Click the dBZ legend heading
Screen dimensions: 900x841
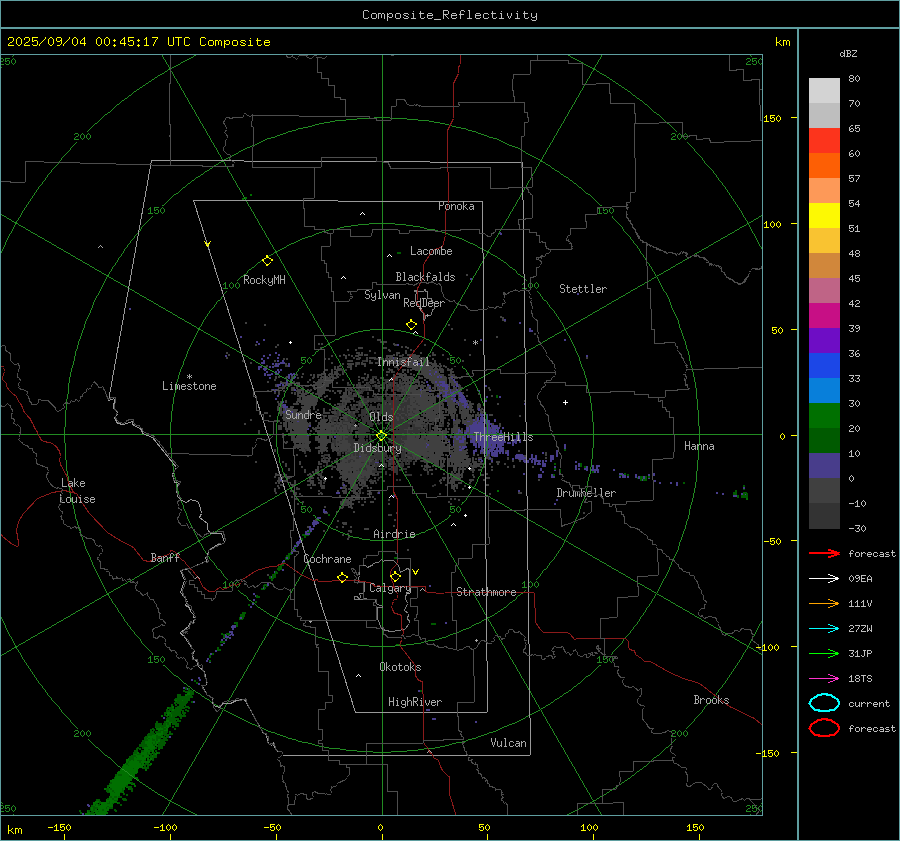tap(848, 53)
